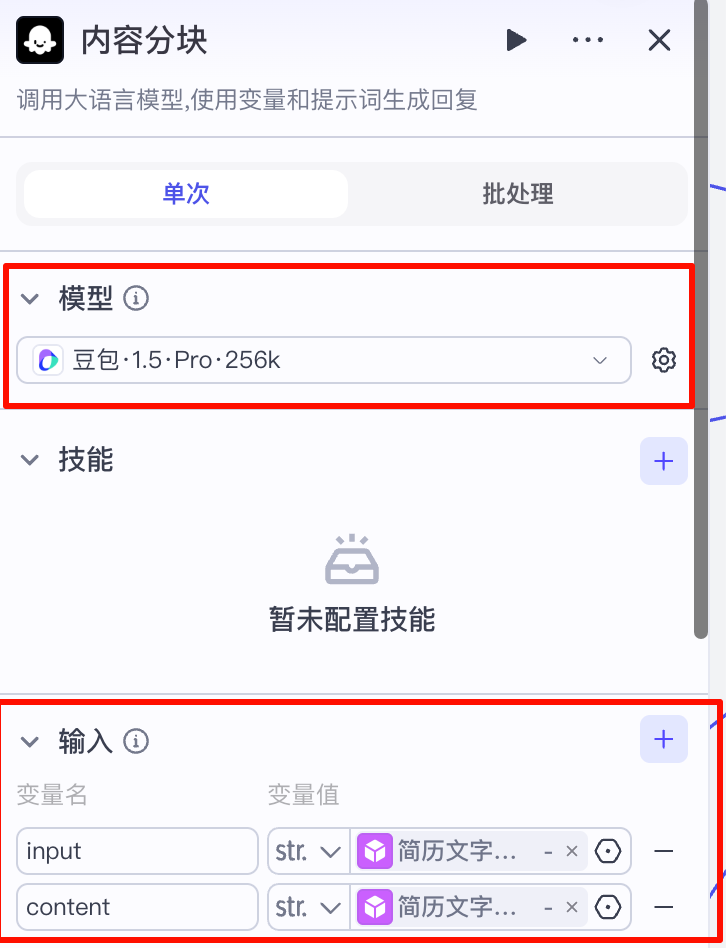Click the info icon next to 输入
Image resolution: width=726 pixels, height=948 pixels.
pos(136,741)
